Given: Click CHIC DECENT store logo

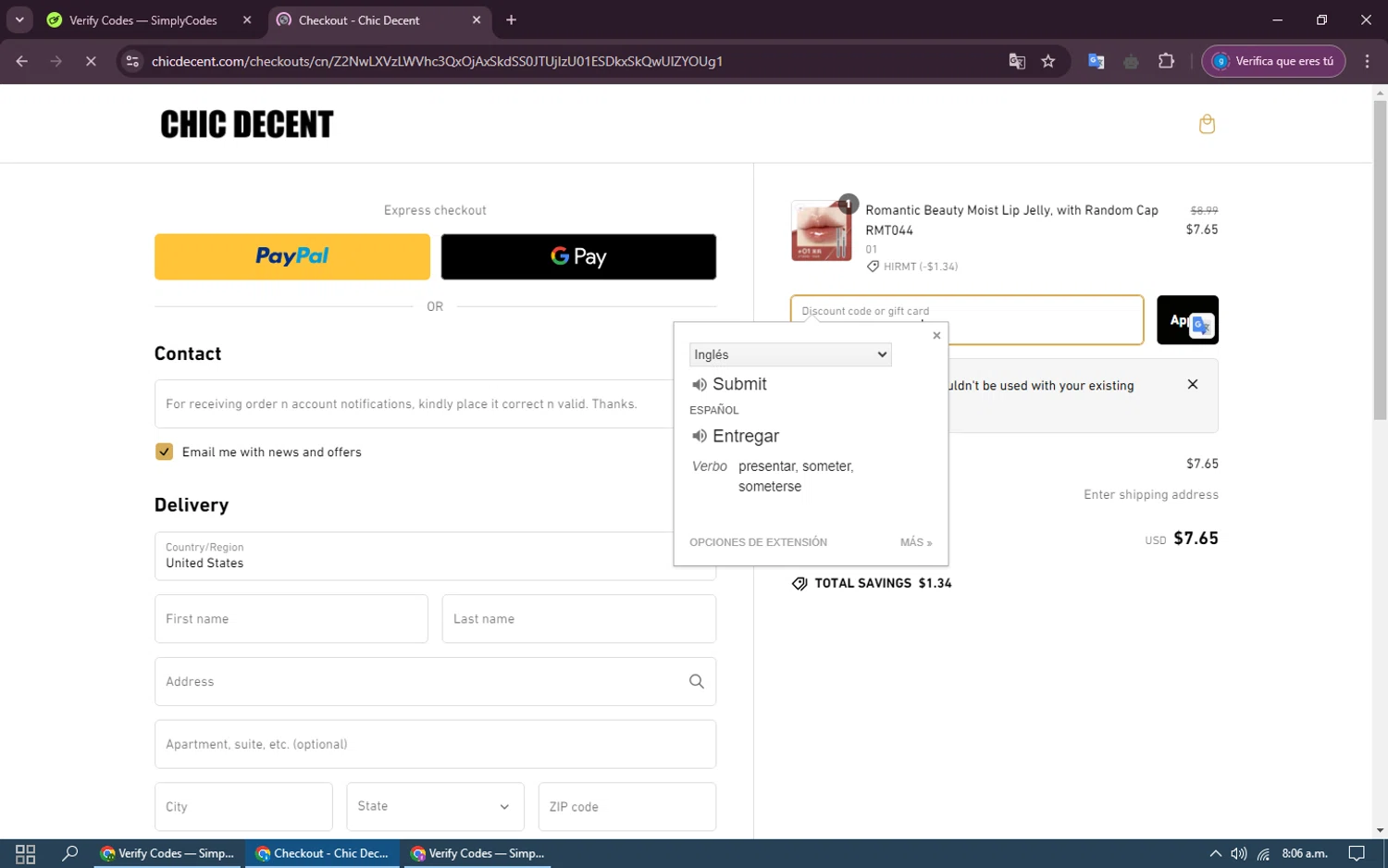Looking at the screenshot, I should [247, 124].
